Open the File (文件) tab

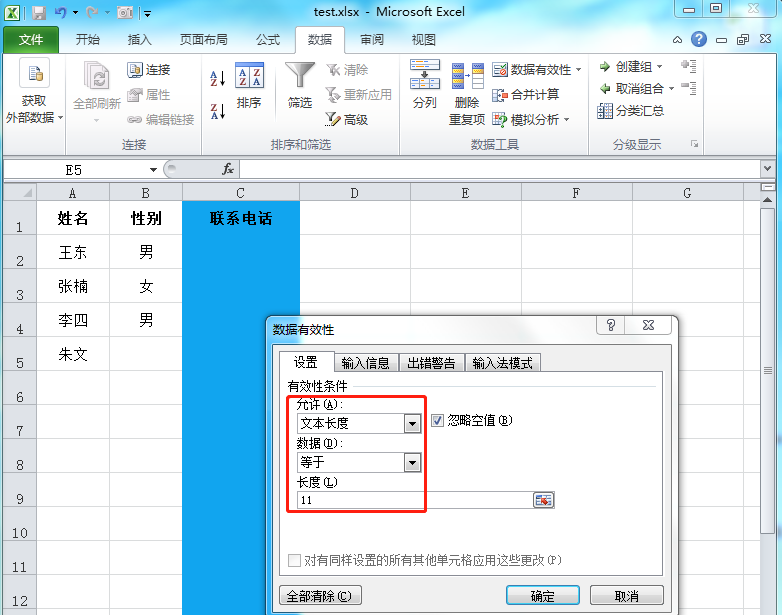click(31, 39)
